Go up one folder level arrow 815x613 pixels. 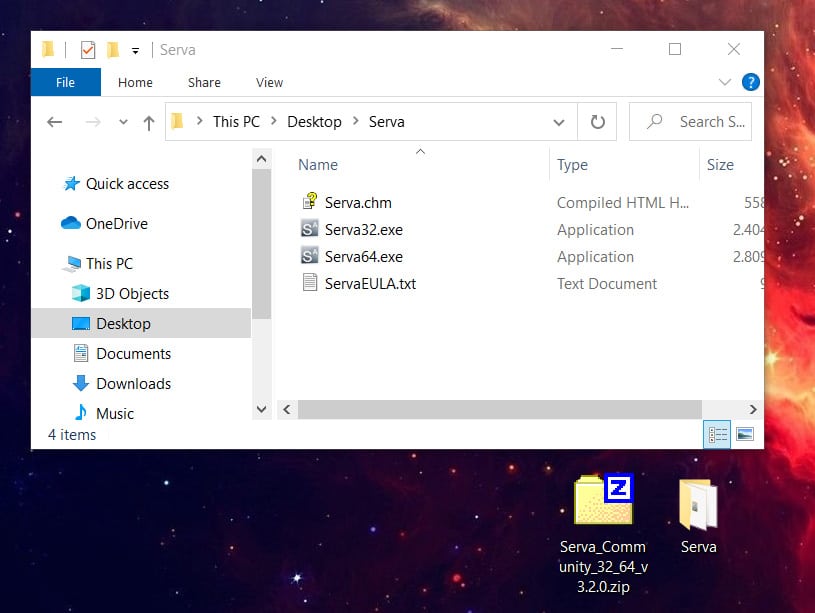click(x=149, y=123)
